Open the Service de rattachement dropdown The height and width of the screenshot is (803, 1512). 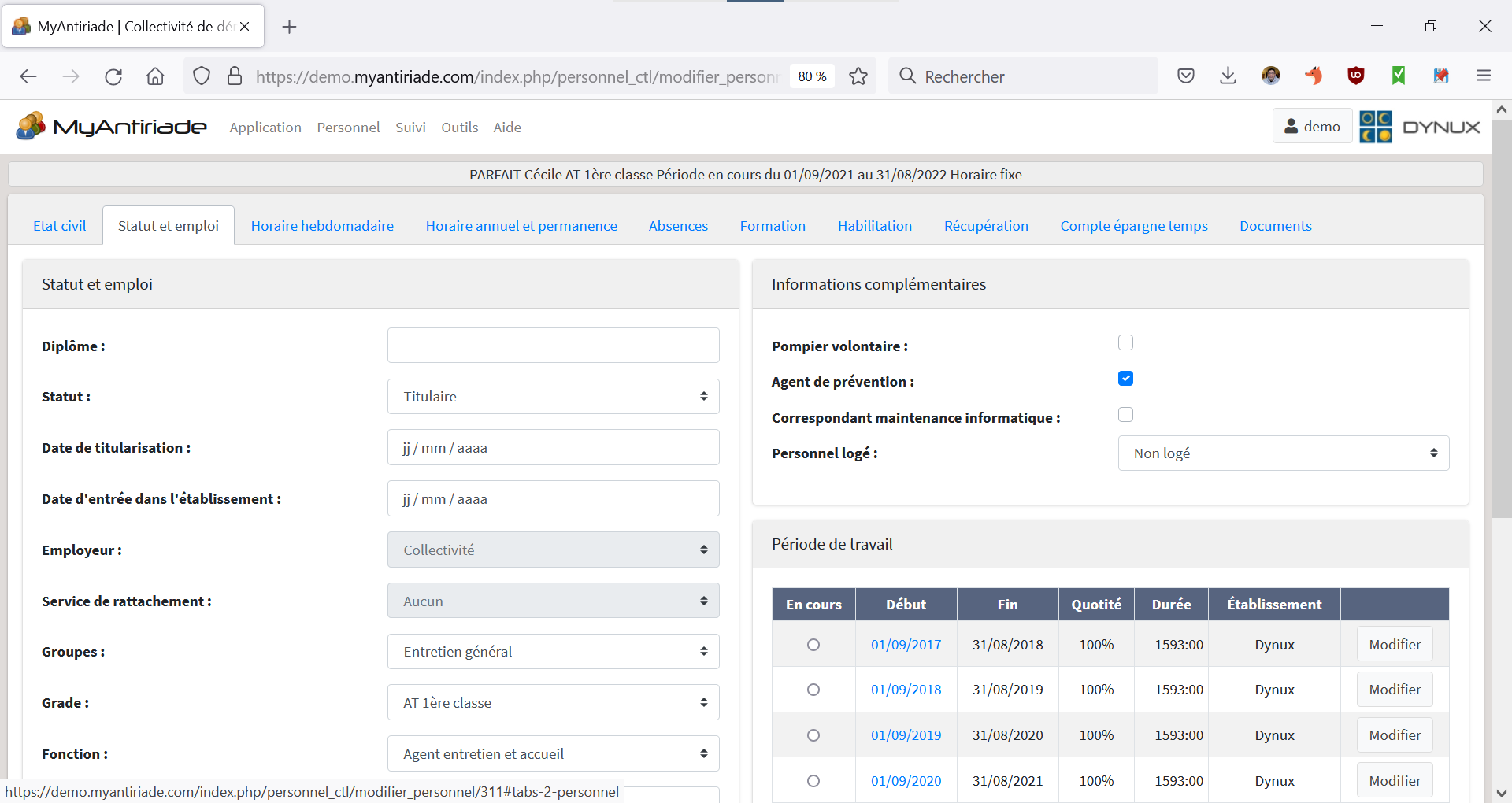[x=553, y=601]
